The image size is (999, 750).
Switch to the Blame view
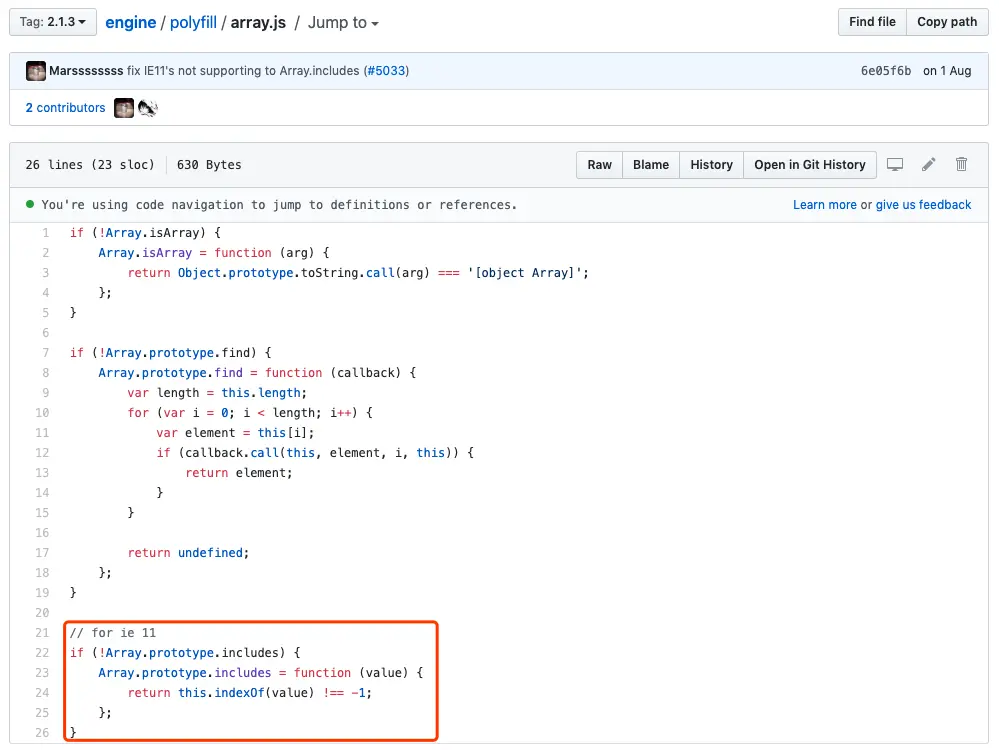pos(650,164)
